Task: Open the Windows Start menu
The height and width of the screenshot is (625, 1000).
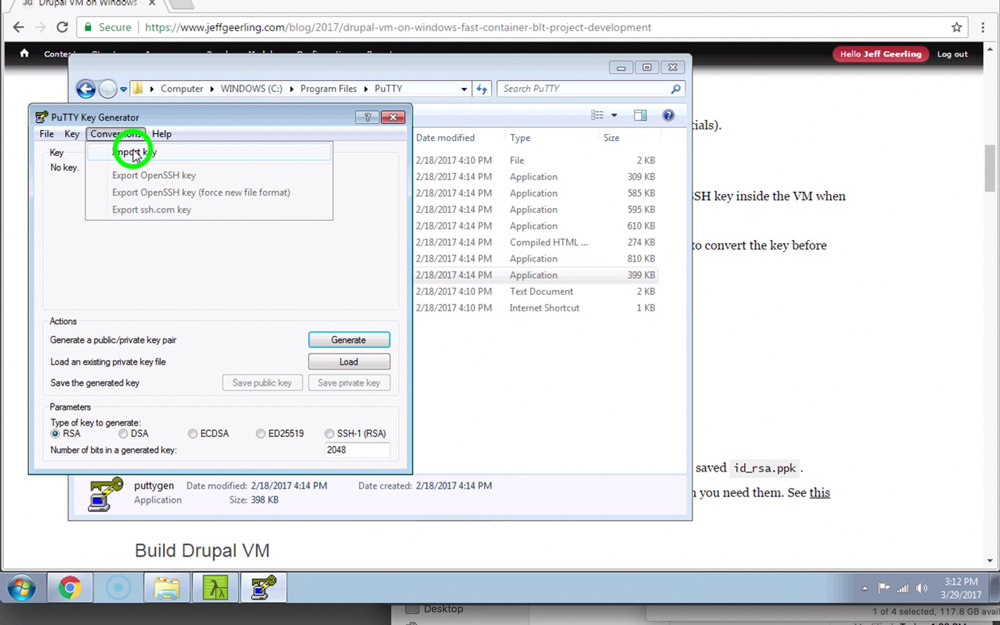Action: tap(21, 587)
